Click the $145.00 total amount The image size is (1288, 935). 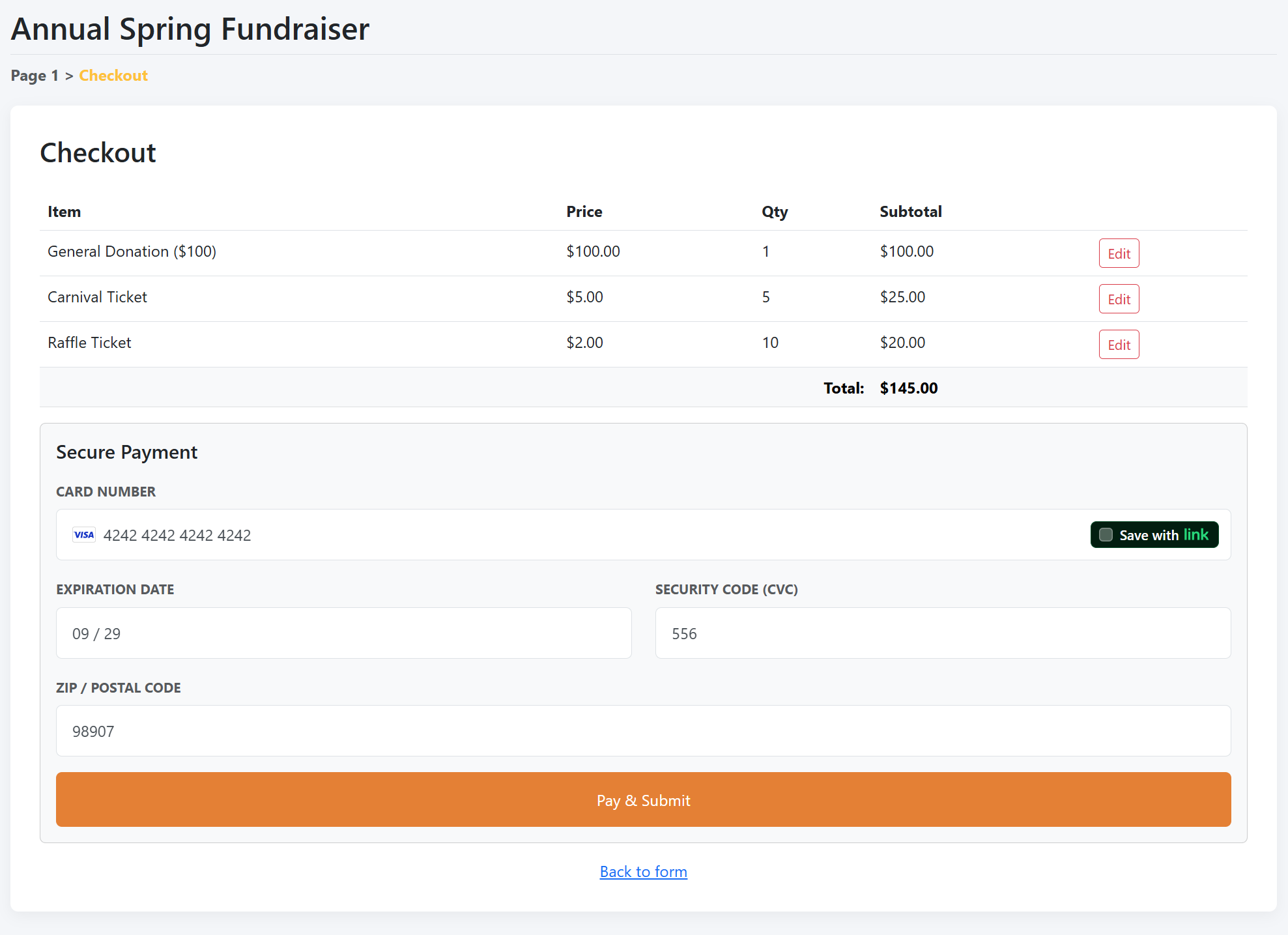click(908, 388)
